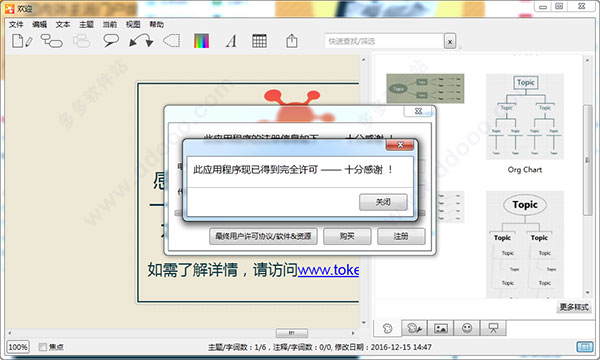Click the 购买 button
Viewport: 600px width, 360px height.
click(x=347, y=236)
